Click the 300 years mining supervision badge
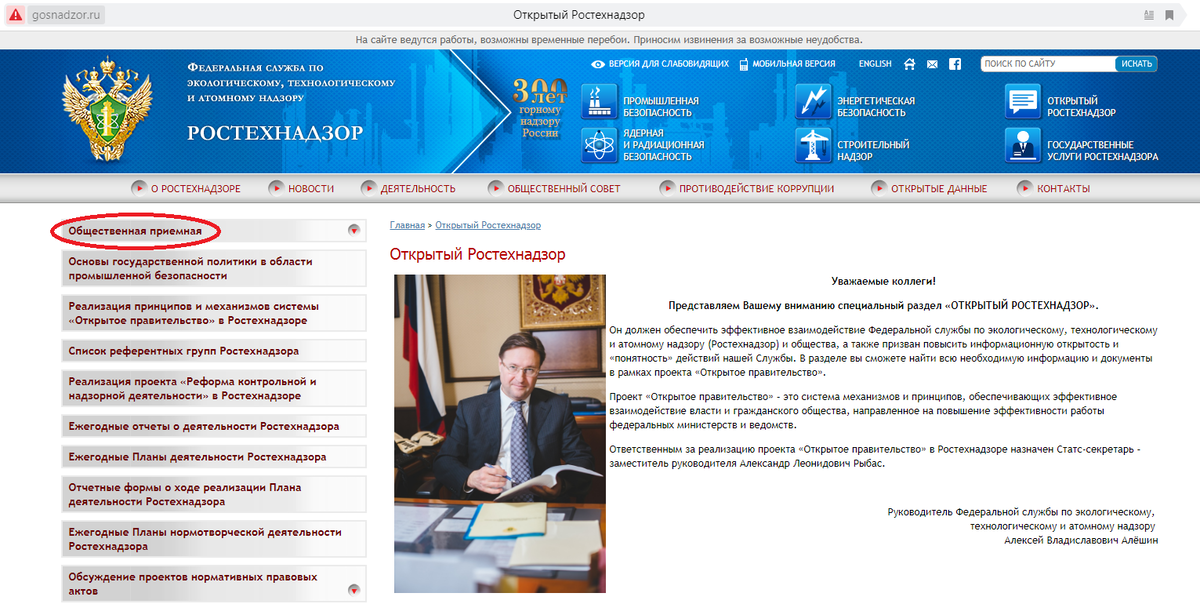 point(540,108)
